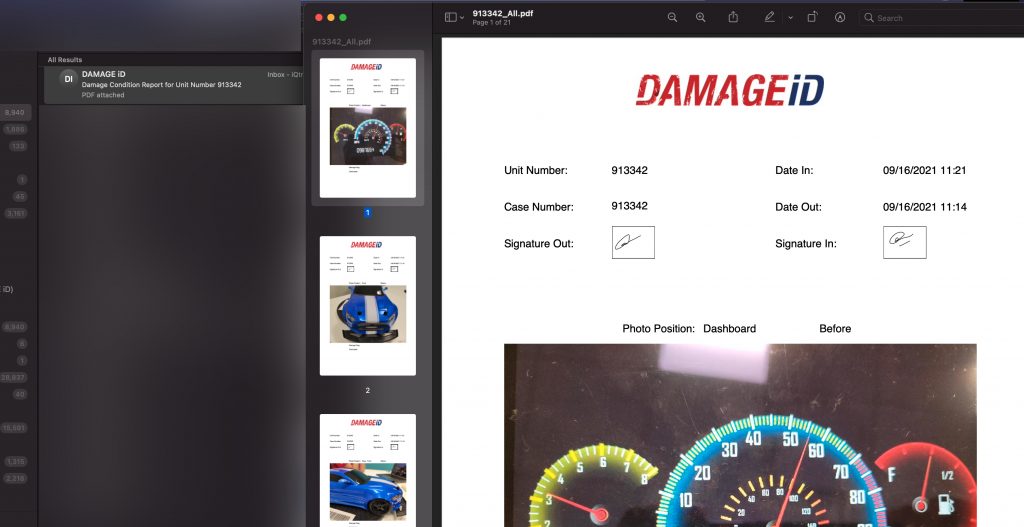Image resolution: width=1024 pixels, height=527 pixels.
Task: Zoom out the PDF in Preview
Action: click(x=672, y=18)
